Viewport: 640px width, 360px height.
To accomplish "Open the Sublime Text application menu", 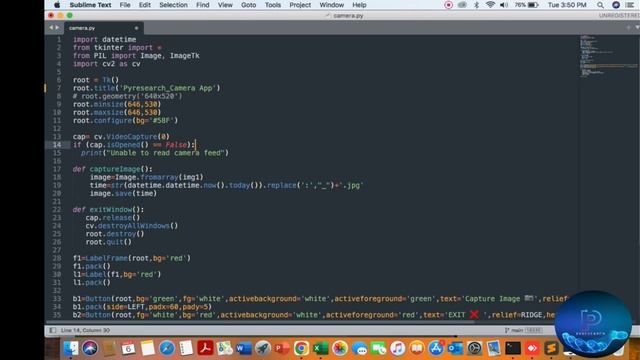I will pyautogui.click(x=90, y=5).
